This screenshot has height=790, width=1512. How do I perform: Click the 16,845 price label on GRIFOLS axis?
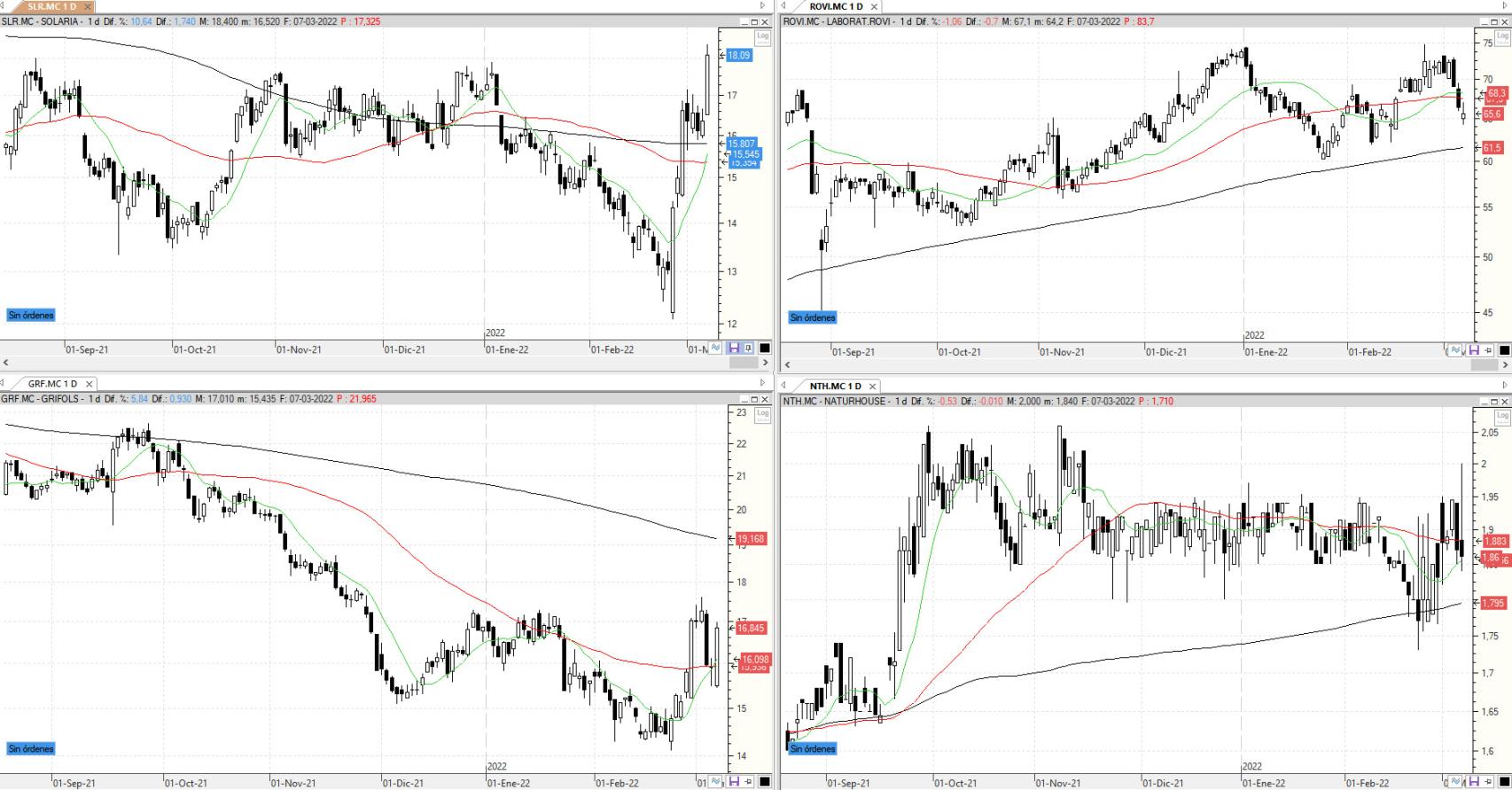pyautogui.click(x=751, y=628)
